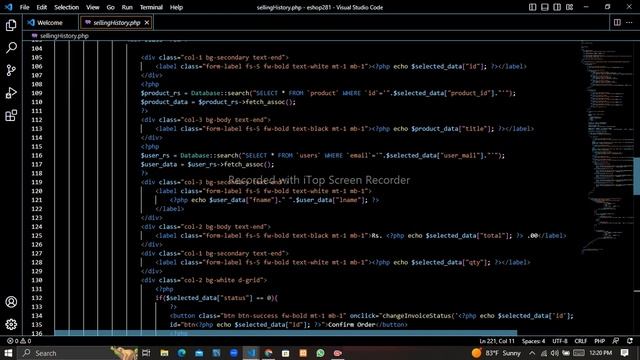Image resolution: width=640 pixels, height=360 pixels.
Task: Click line number 116 in gutter
Action: [37, 156]
